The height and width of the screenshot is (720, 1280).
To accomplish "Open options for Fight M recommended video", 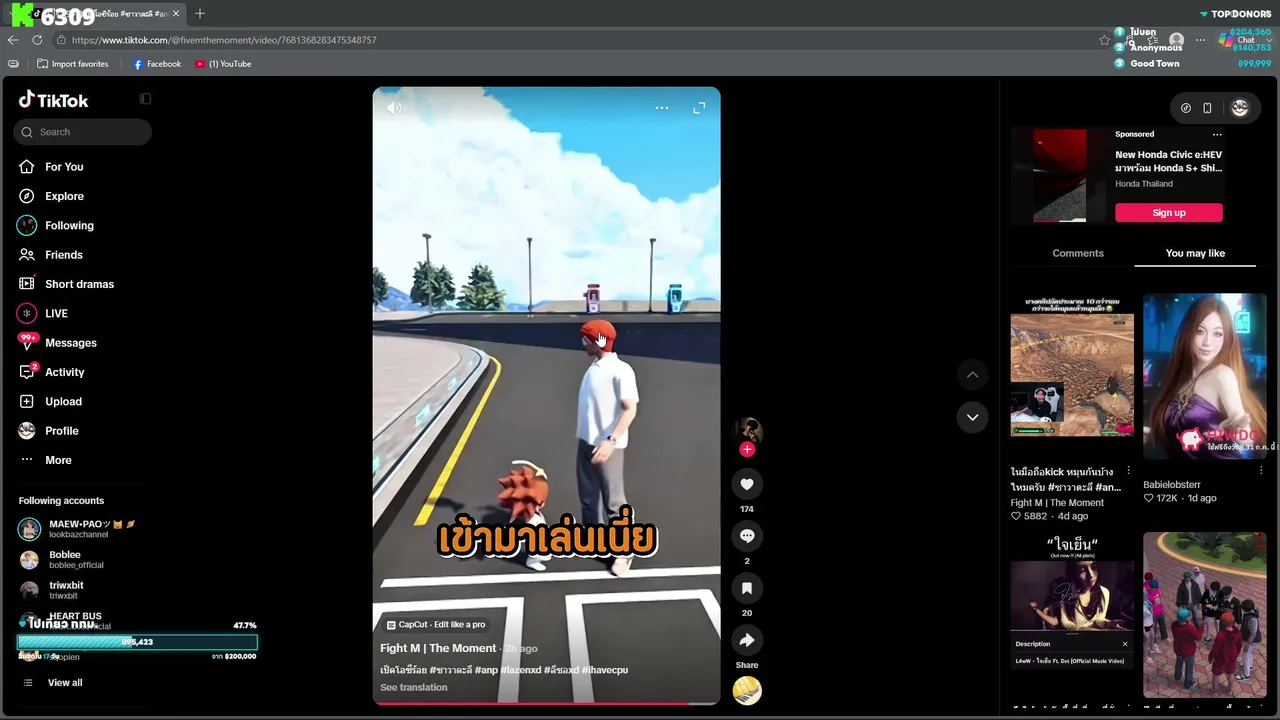I will click(x=1128, y=472).
